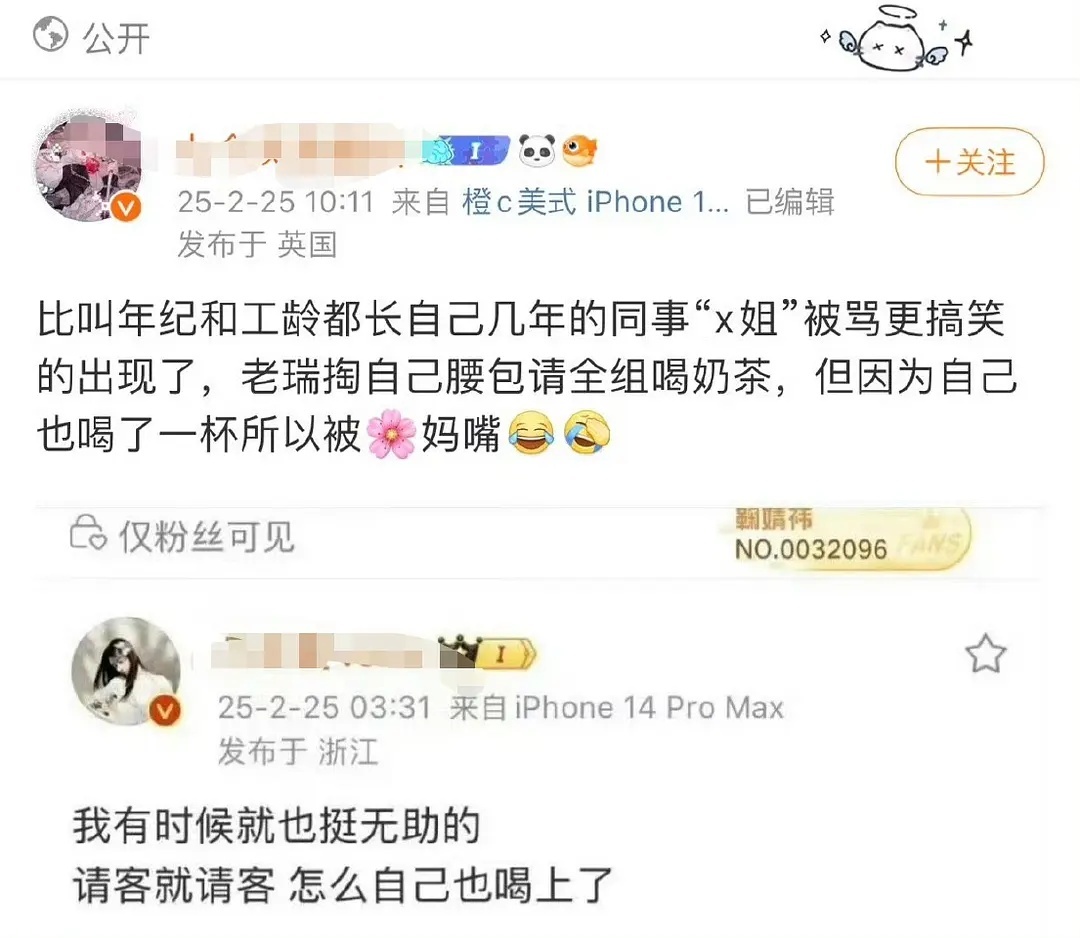Tap the 已编辑 edited label
This screenshot has height=938, width=1080.
pyautogui.click(x=790, y=202)
